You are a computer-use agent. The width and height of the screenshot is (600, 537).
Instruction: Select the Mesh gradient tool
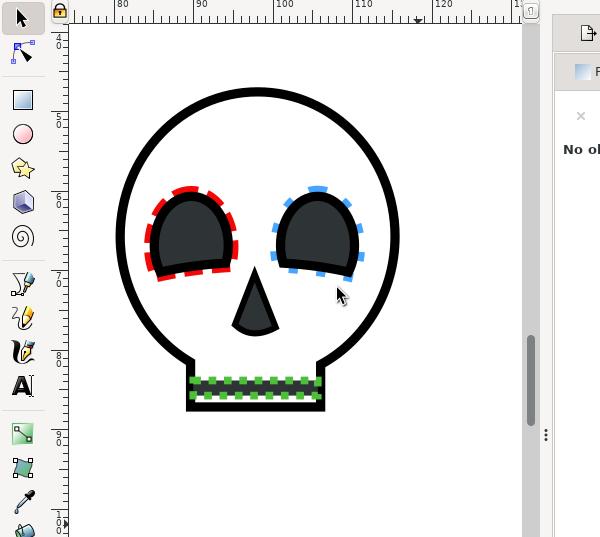[x=22, y=467]
